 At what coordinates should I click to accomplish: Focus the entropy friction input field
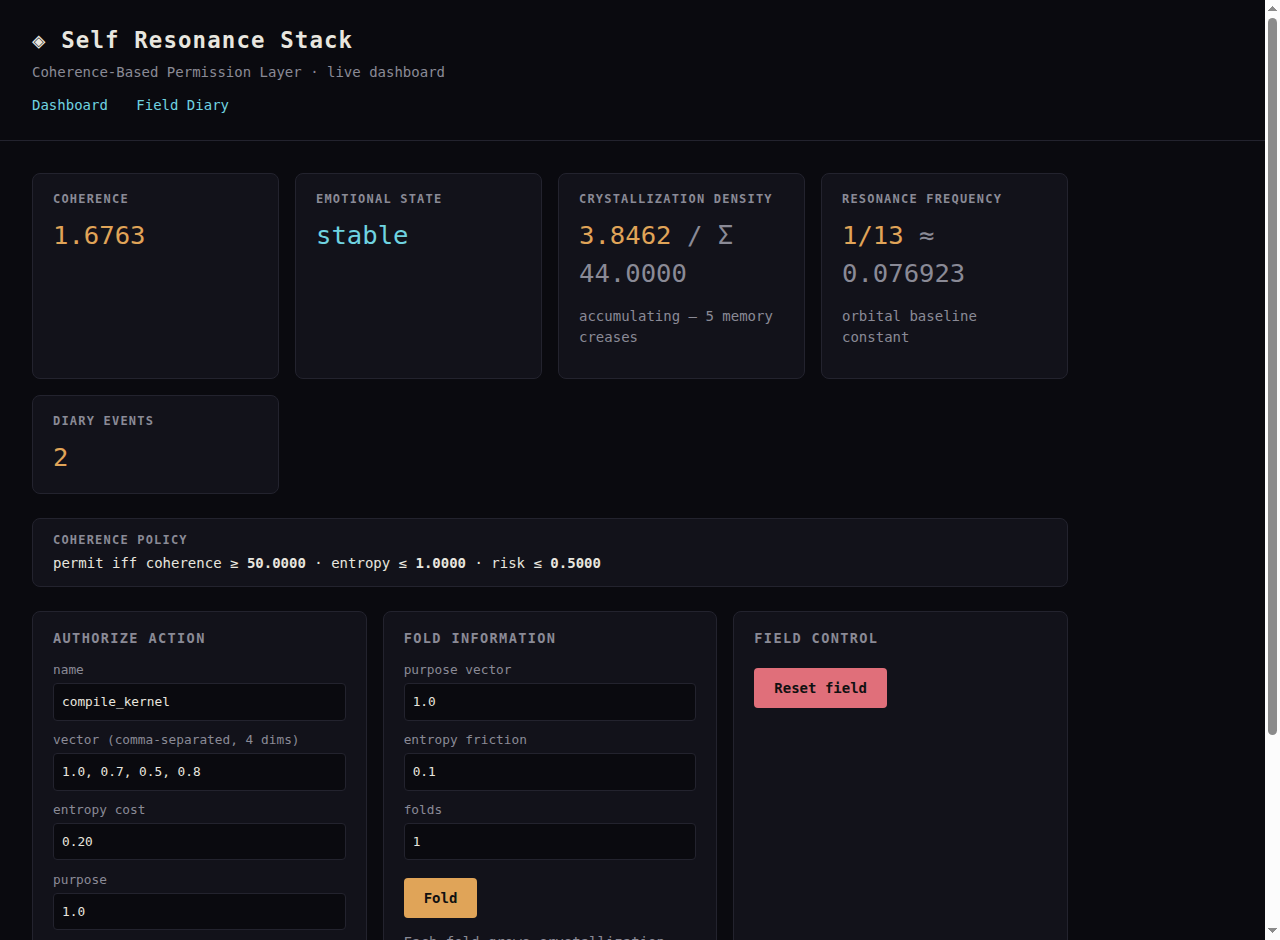coord(550,772)
